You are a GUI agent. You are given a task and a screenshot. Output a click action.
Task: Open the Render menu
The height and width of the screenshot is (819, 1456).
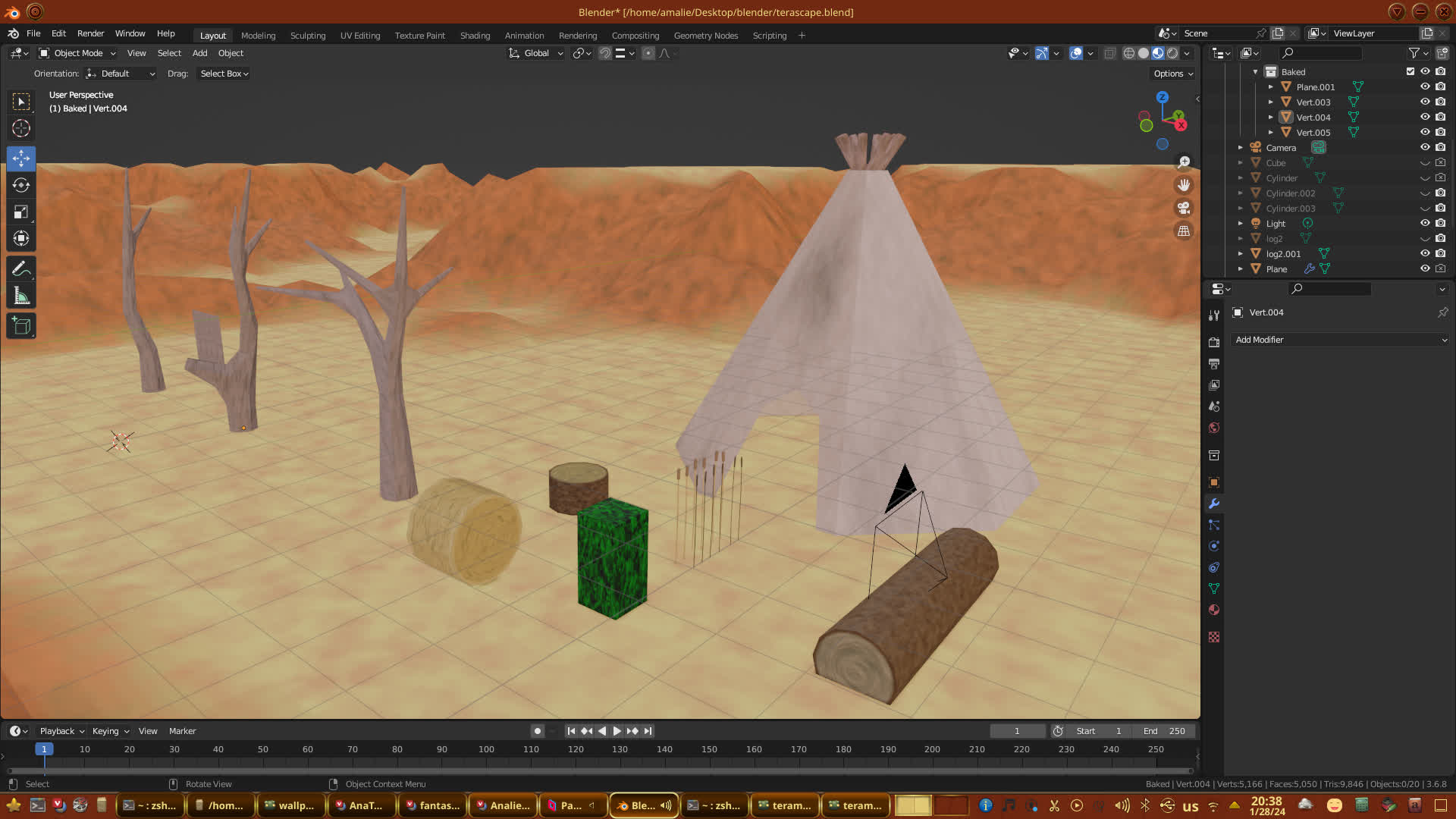pos(90,33)
